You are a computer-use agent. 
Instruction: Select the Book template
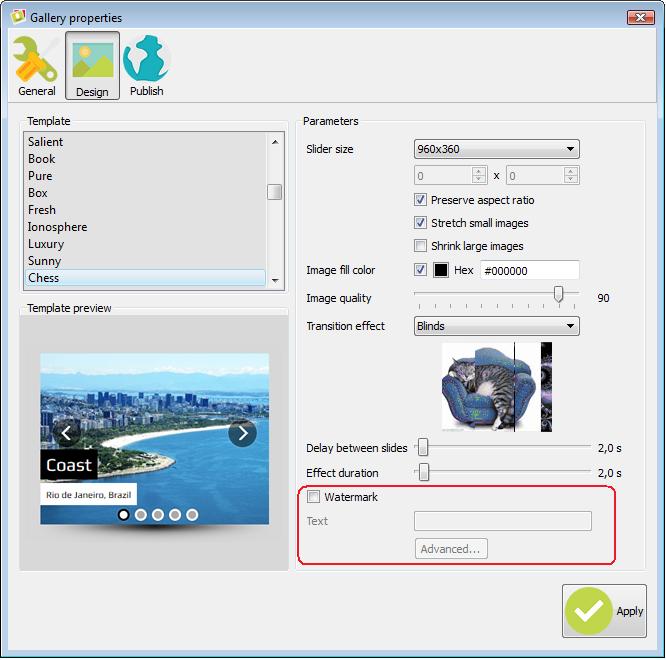145,158
